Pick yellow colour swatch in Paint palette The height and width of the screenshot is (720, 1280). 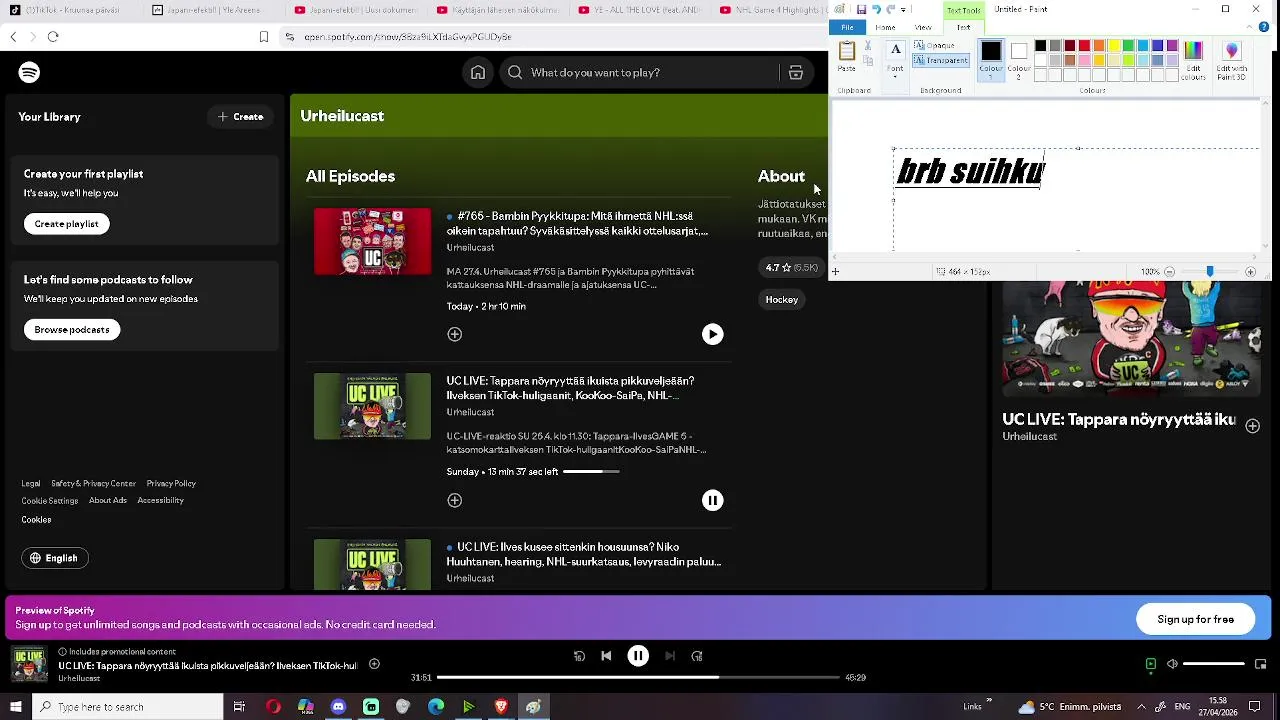tap(1113, 46)
